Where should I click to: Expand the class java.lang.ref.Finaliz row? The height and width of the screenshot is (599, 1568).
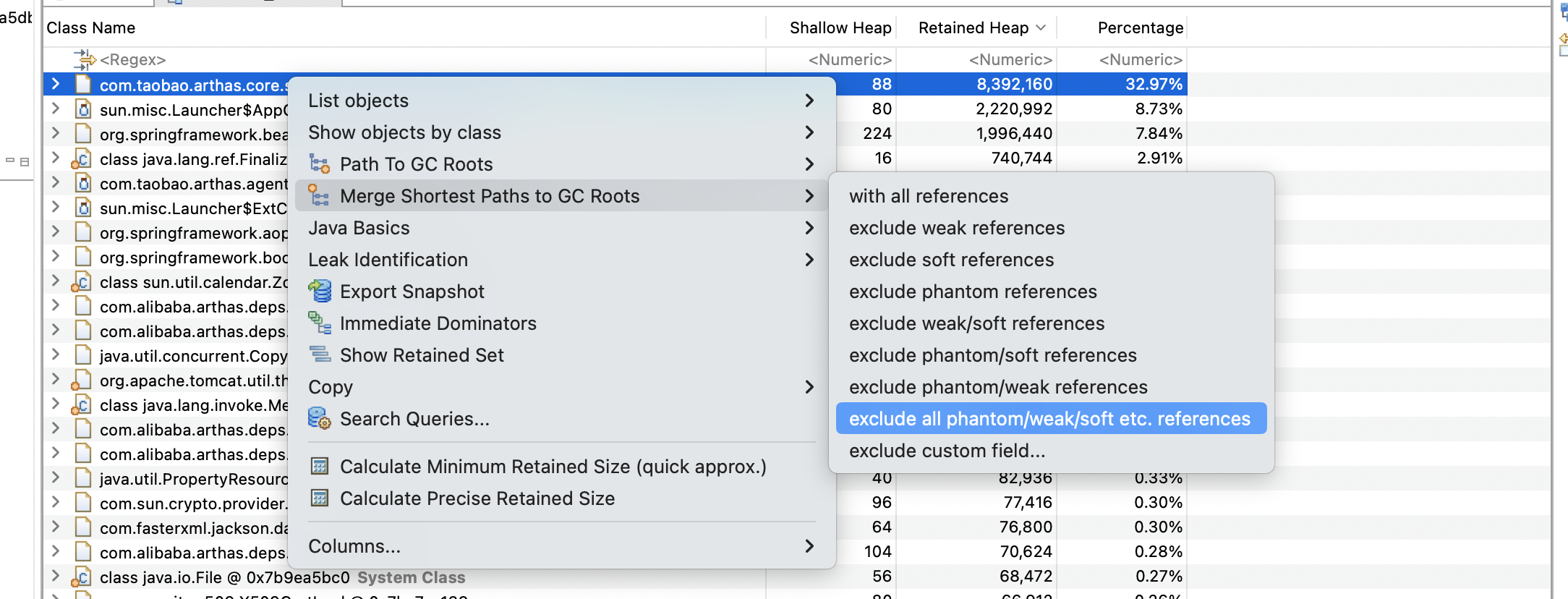tap(56, 158)
